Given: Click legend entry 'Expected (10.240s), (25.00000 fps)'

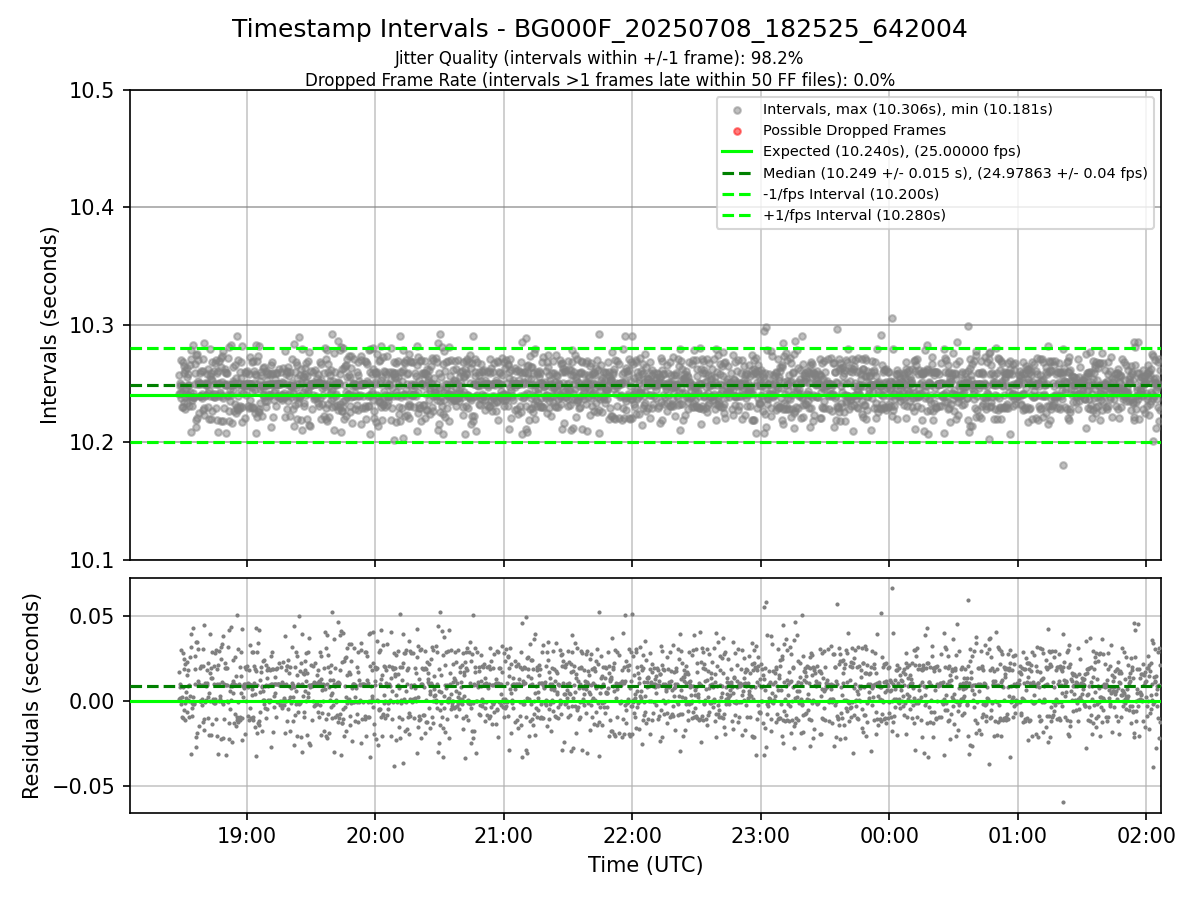Looking at the screenshot, I should coord(890,152).
